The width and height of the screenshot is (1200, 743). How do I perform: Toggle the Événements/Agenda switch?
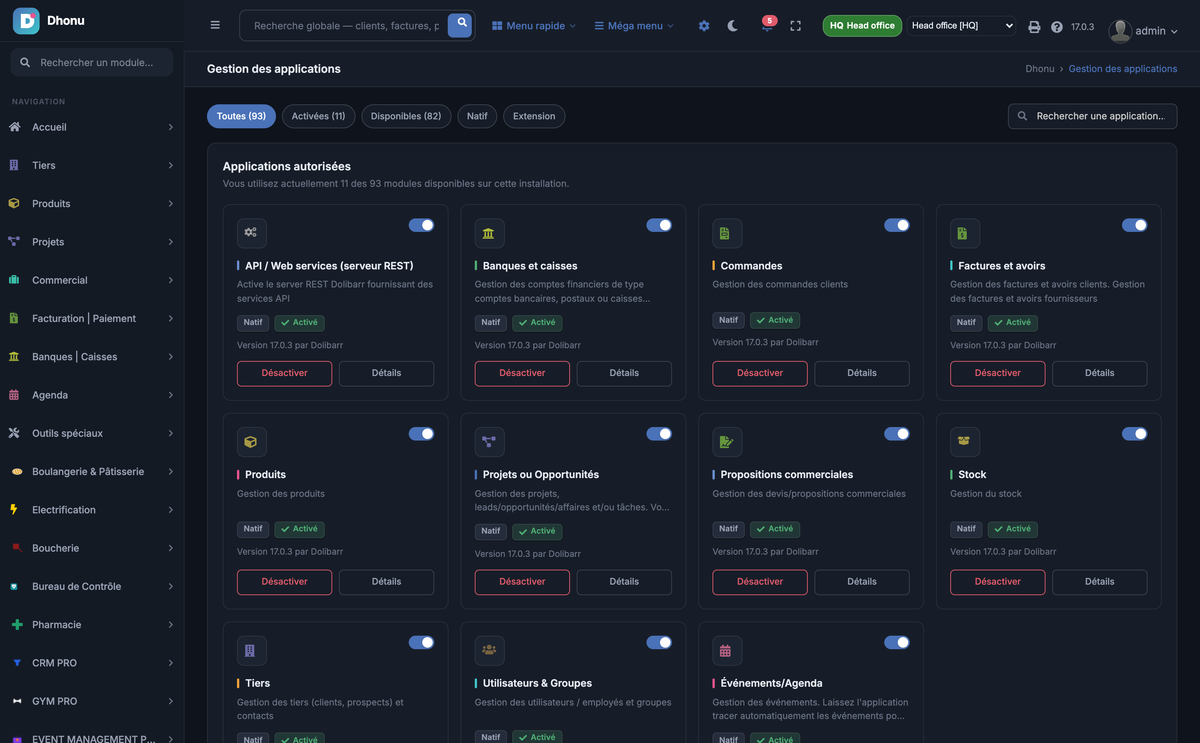point(897,642)
